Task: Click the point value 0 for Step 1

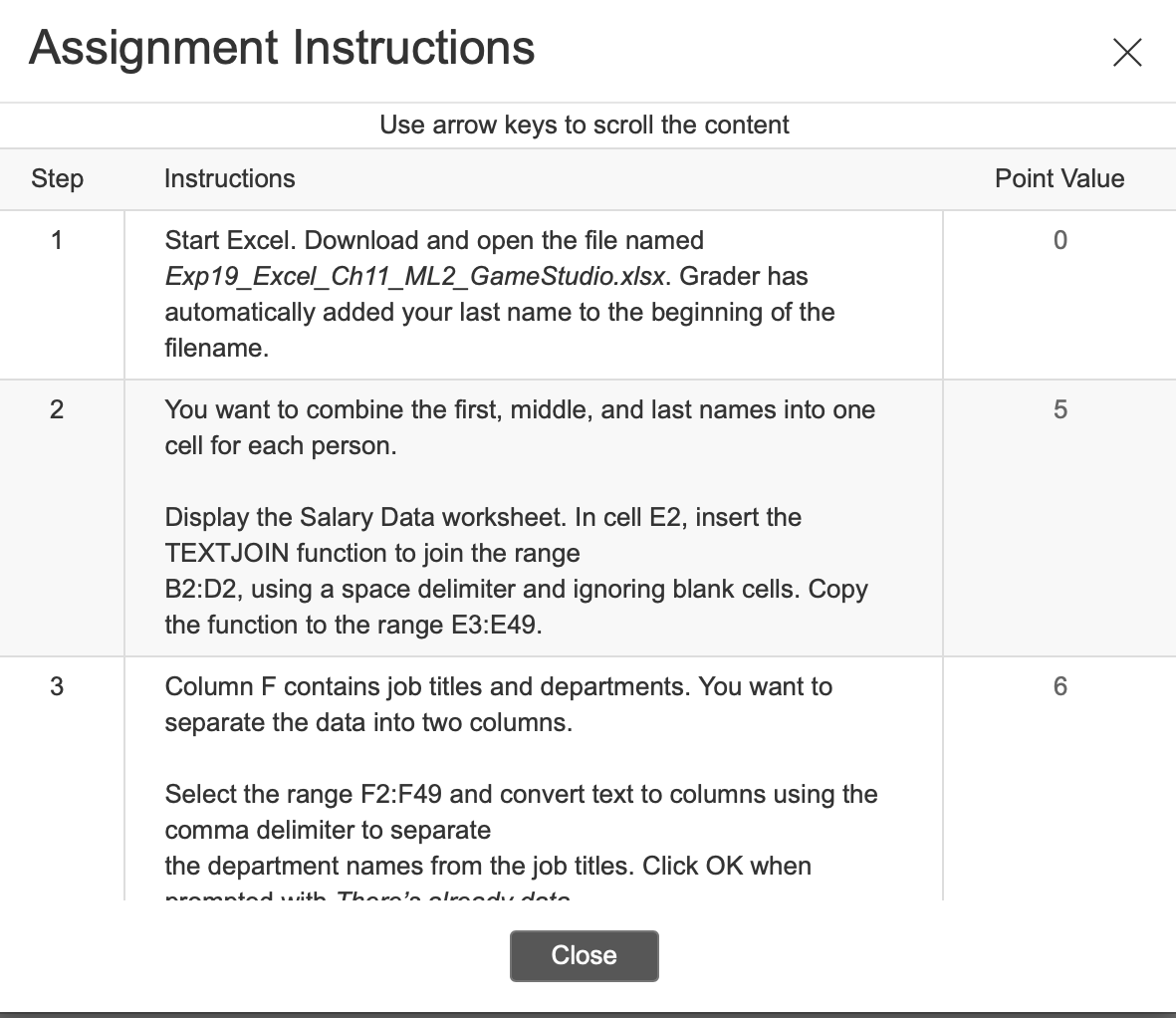Action: pos(1058,240)
